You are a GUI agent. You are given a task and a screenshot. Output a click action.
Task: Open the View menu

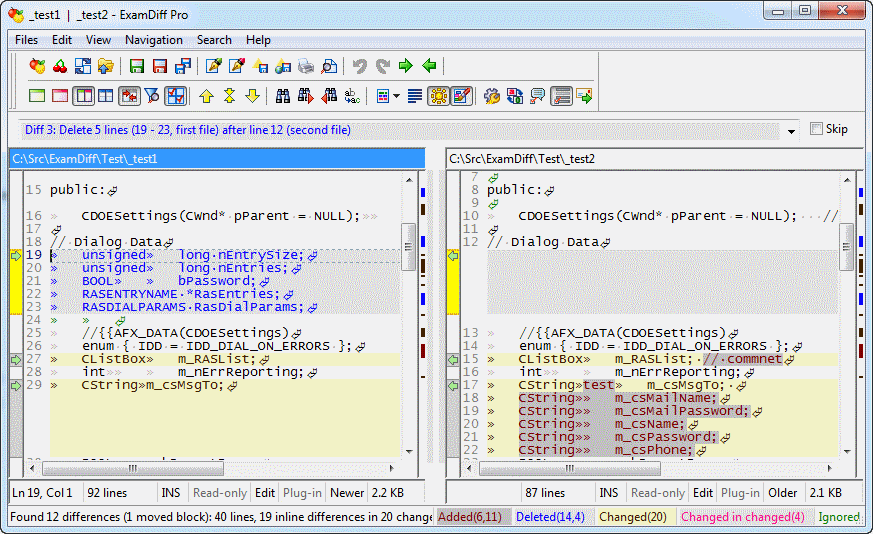98,40
